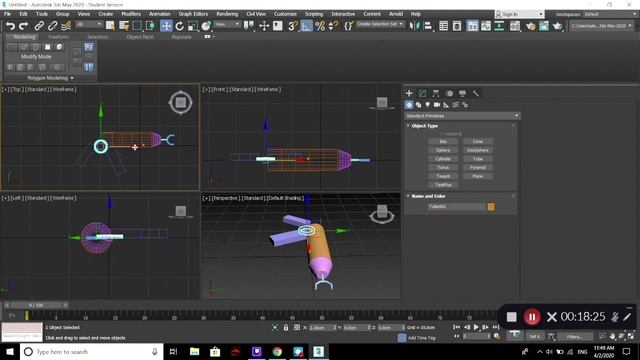The height and width of the screenshot is (360, 640).
Task: Click the Bind to Space Warp icon
Action: (x=66, y=26)
